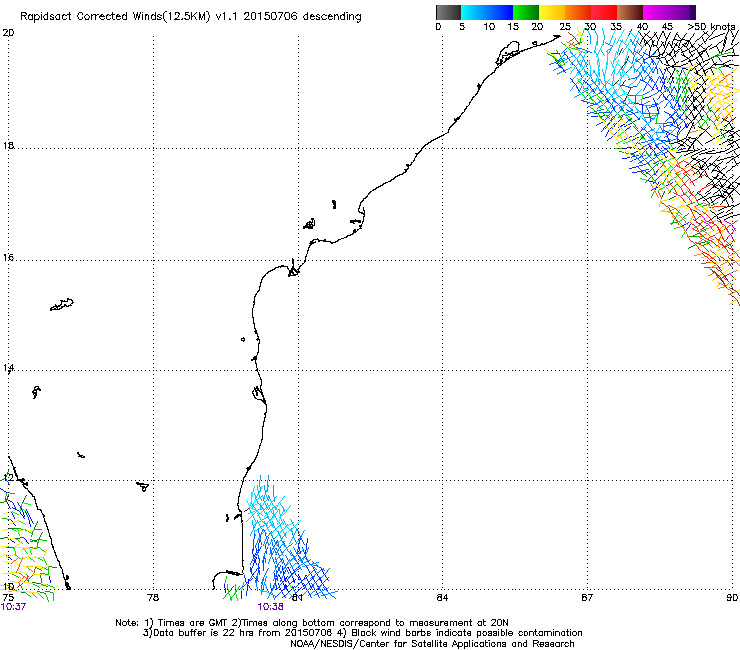Click the longitude label 90
This screenshot has width=740, height=650.
point(732,598)
